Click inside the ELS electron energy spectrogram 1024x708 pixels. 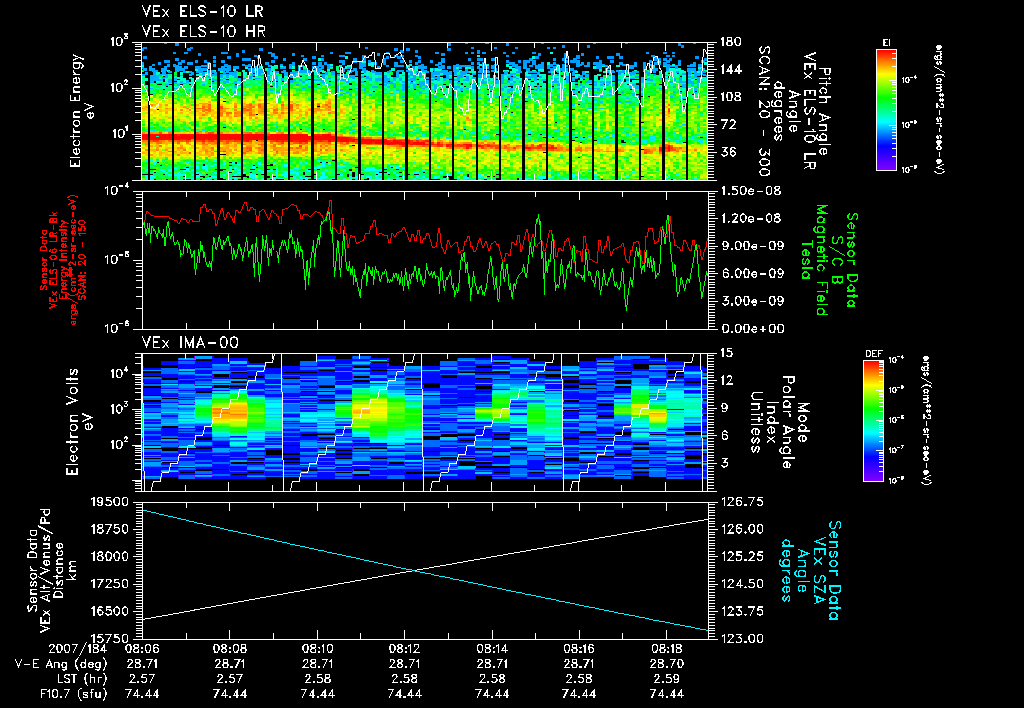[x=425, y=111]
